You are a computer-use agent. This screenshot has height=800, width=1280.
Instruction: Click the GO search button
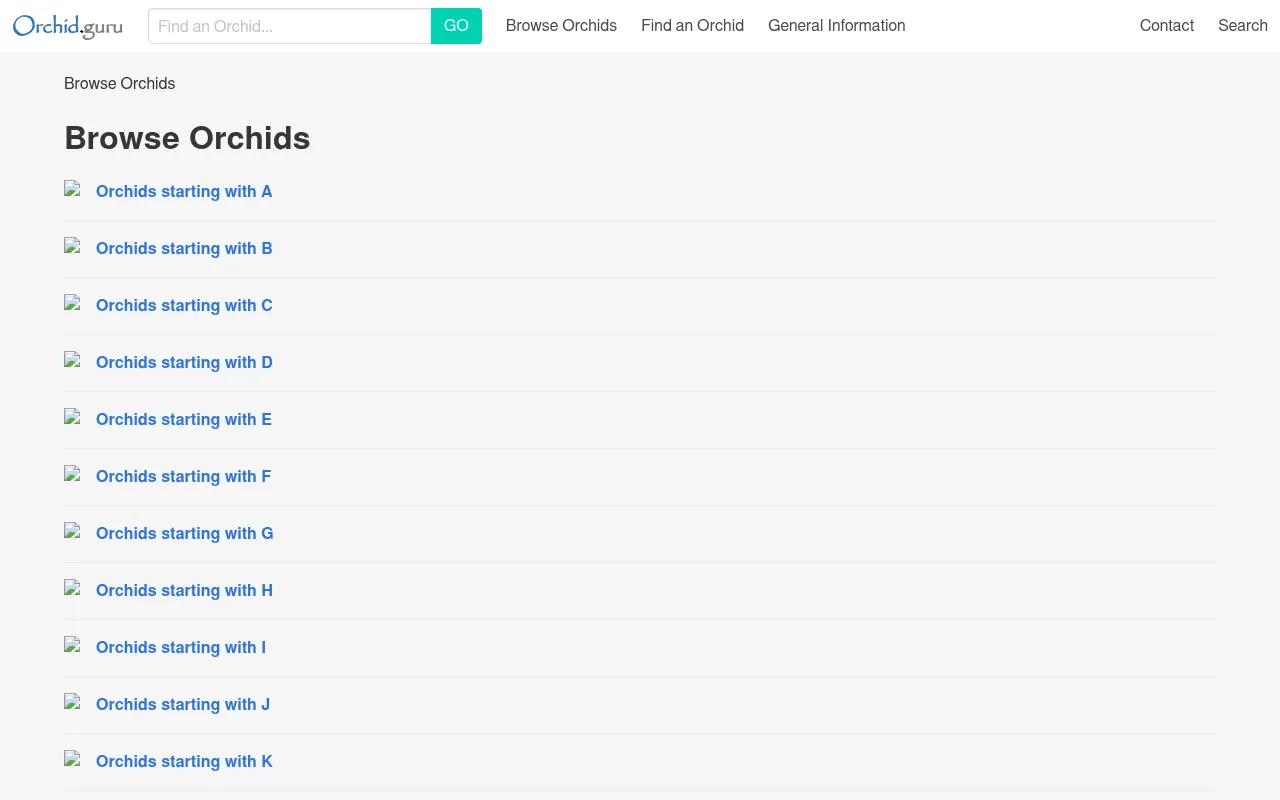(x=456, y=26)
